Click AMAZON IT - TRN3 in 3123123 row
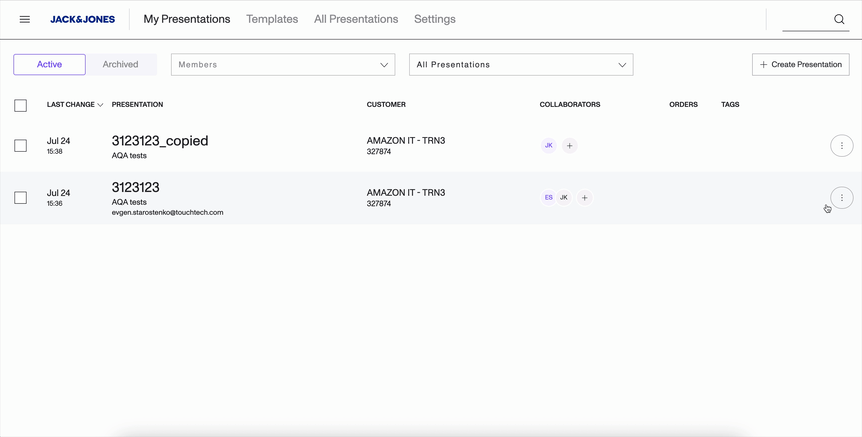 406,193
